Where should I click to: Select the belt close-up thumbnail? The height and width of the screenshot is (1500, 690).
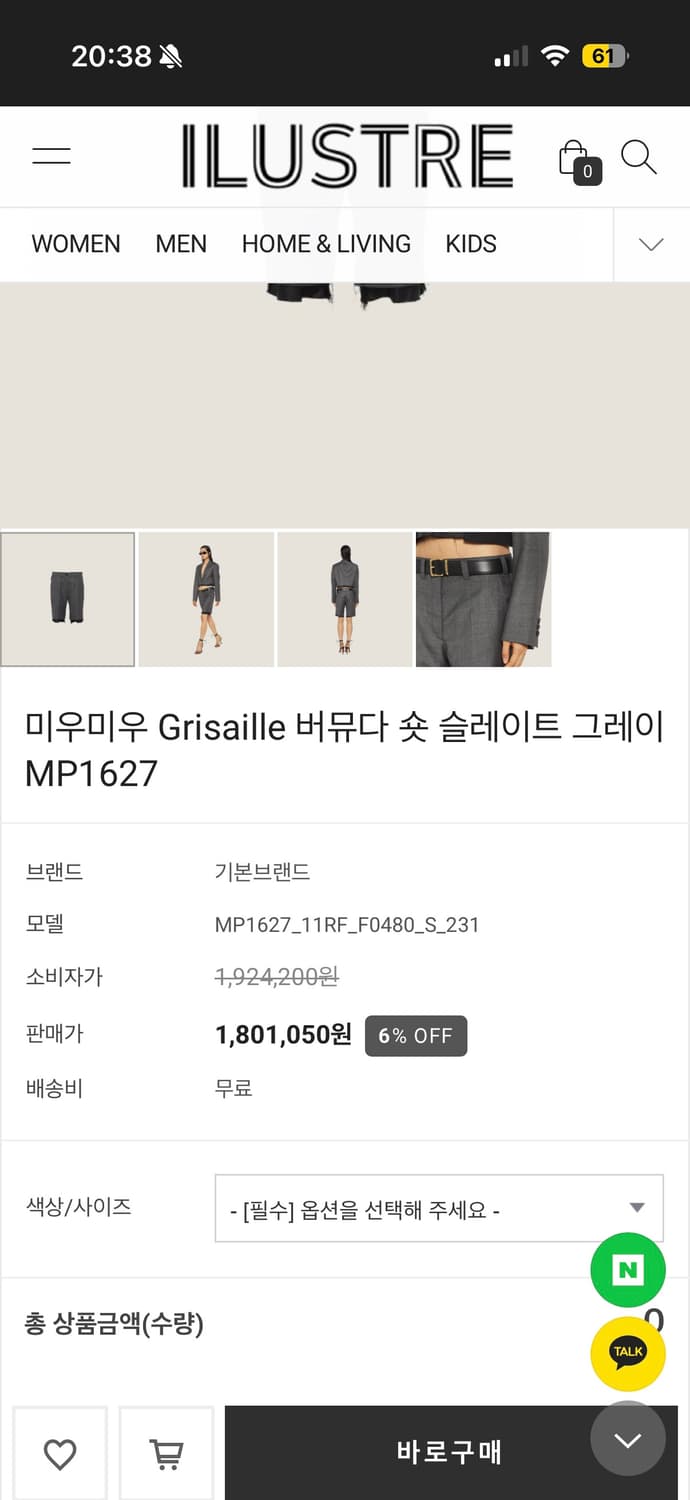pyautogui.click(x=483, y=598)
